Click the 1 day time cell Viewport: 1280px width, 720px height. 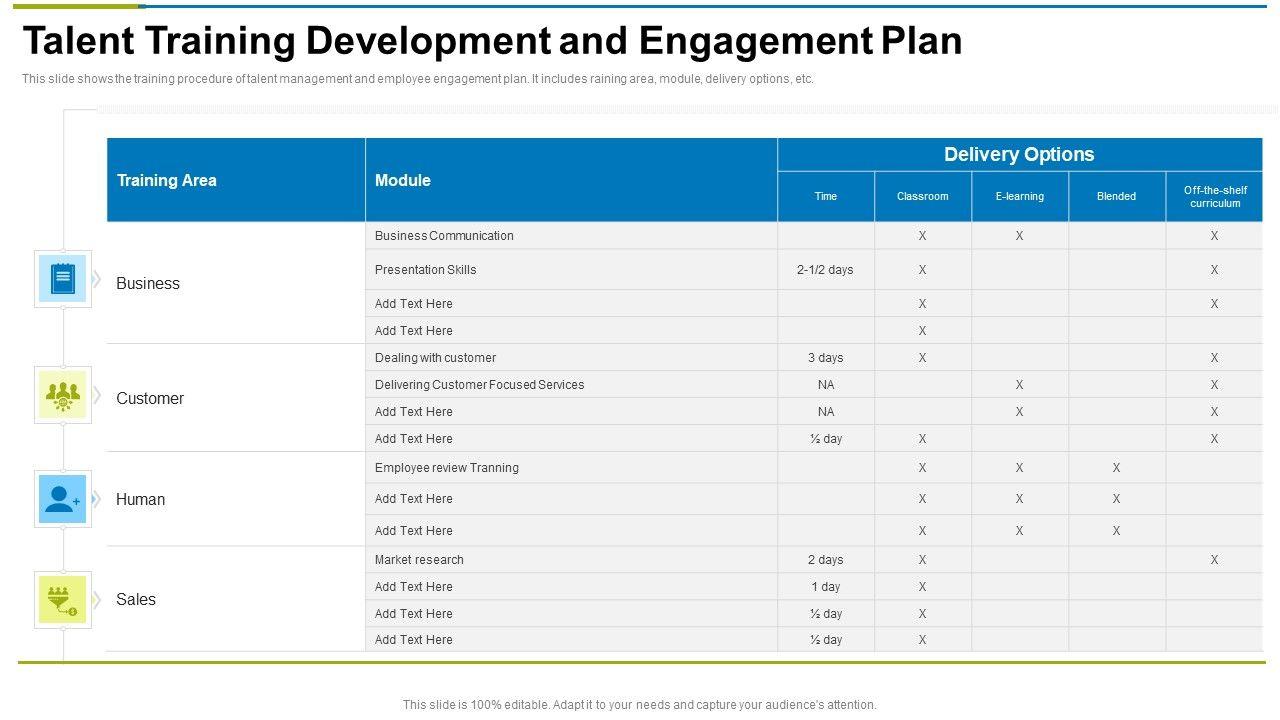tap(826, 587)
